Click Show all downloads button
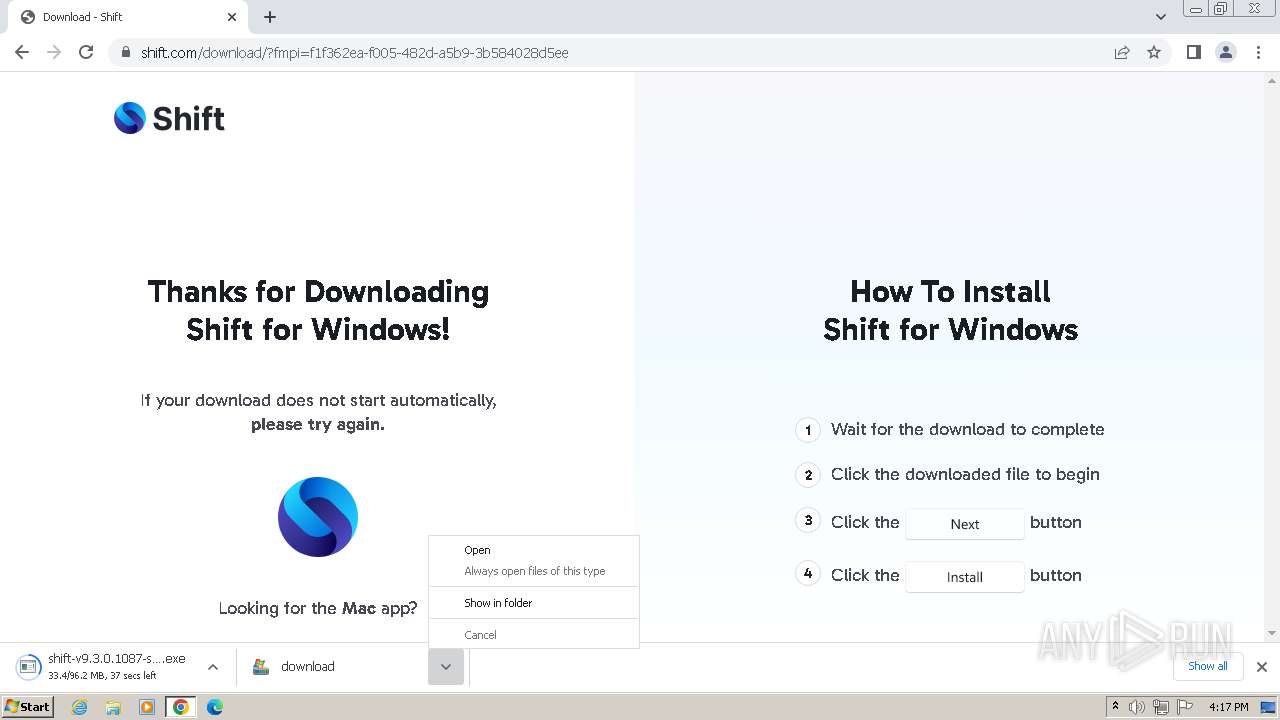The height and width of the screenshot is (720, 1280). 1208,666
